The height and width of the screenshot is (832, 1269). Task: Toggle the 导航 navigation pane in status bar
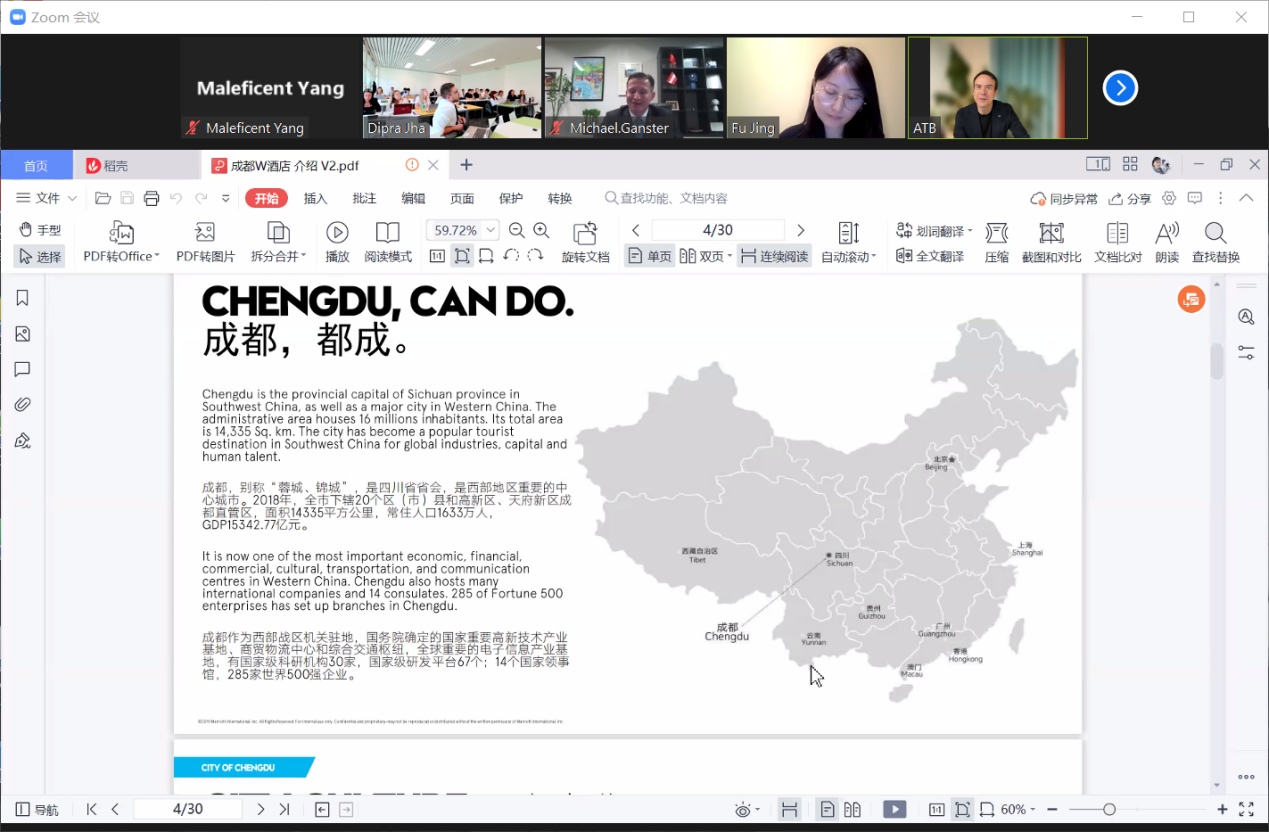37,809
